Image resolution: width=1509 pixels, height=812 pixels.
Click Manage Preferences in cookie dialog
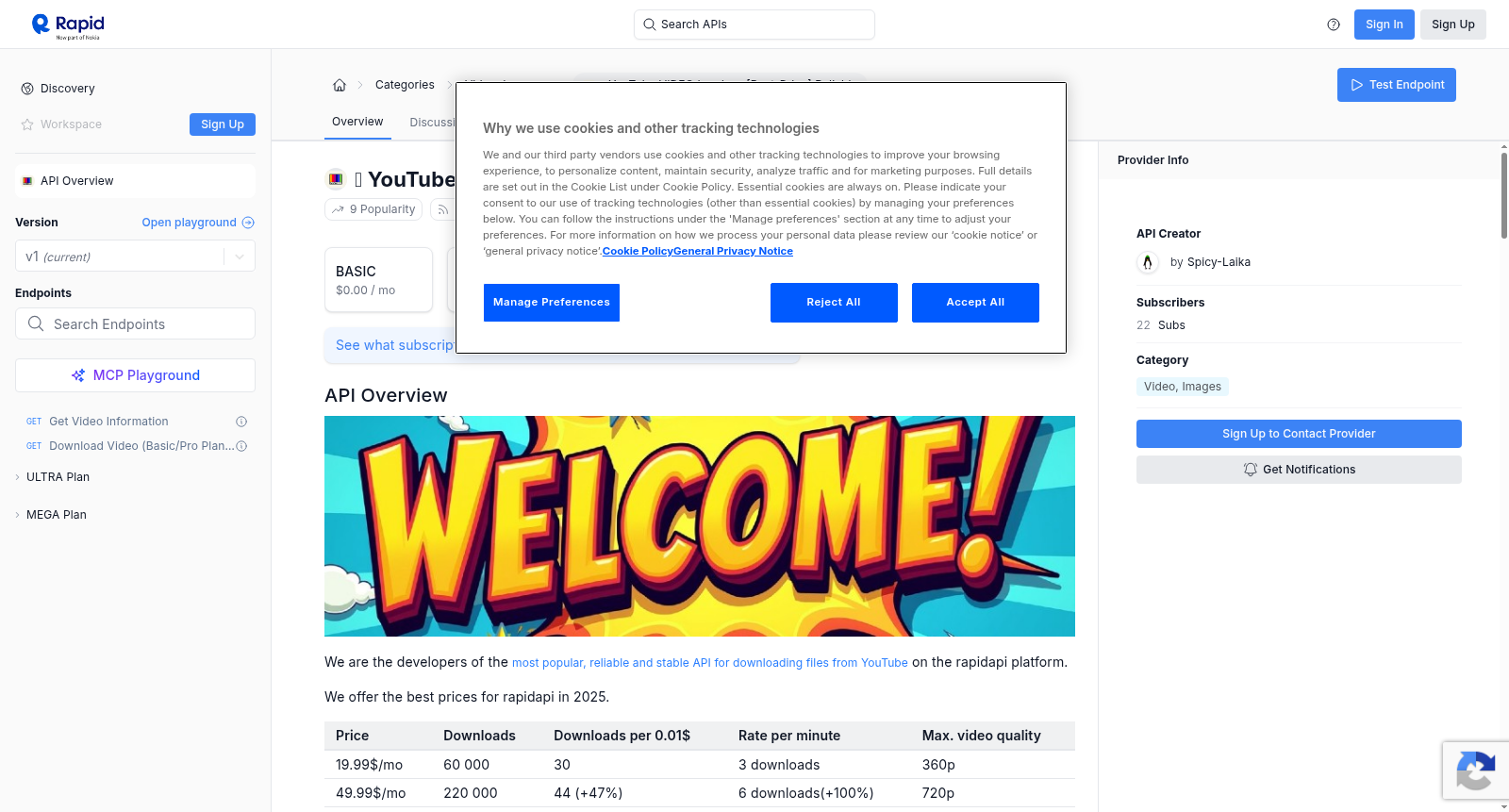pyautogui.click(x=552, y=303)
